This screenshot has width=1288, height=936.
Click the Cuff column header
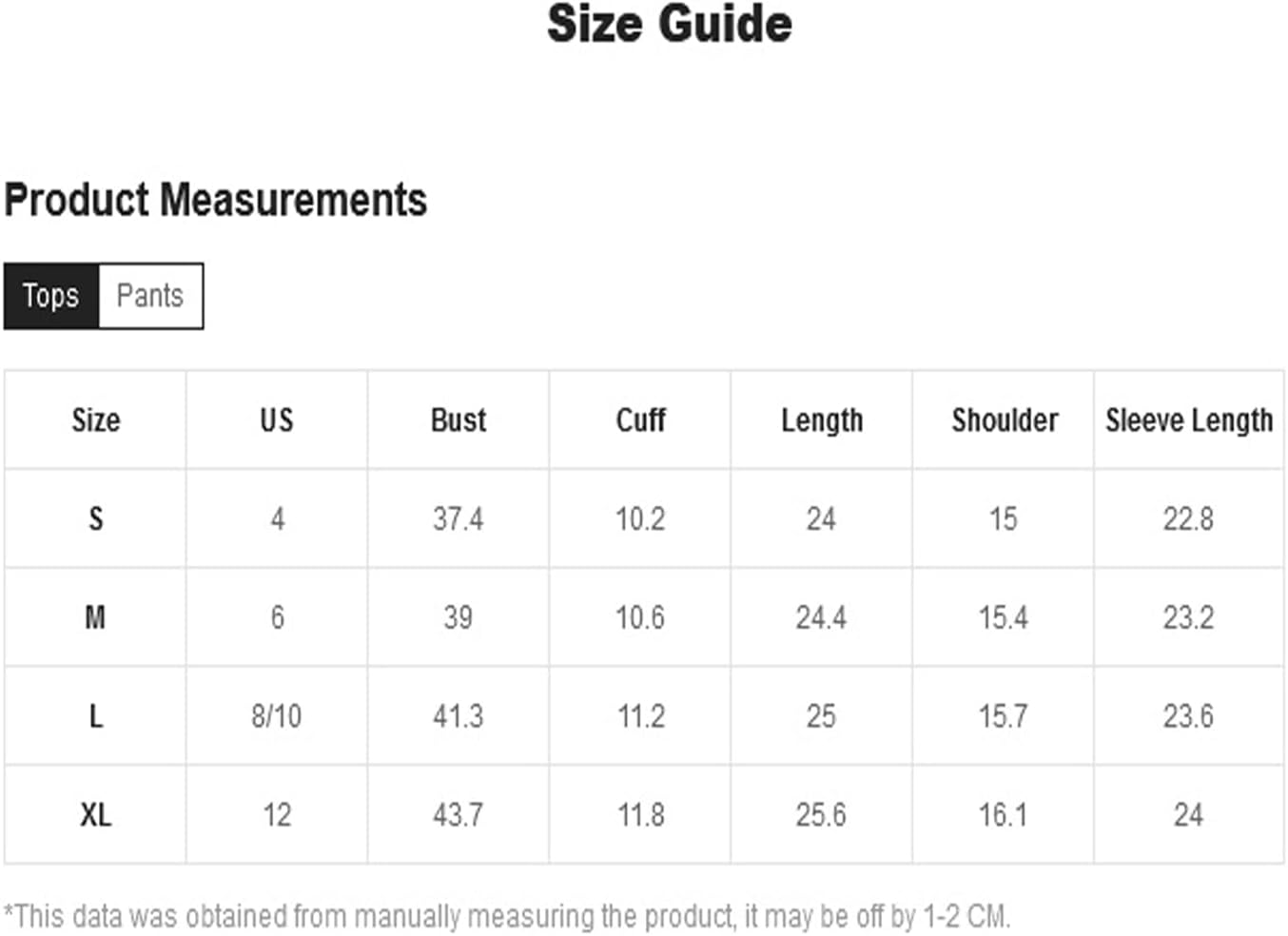pyautogui.click(x=640, y=419)
